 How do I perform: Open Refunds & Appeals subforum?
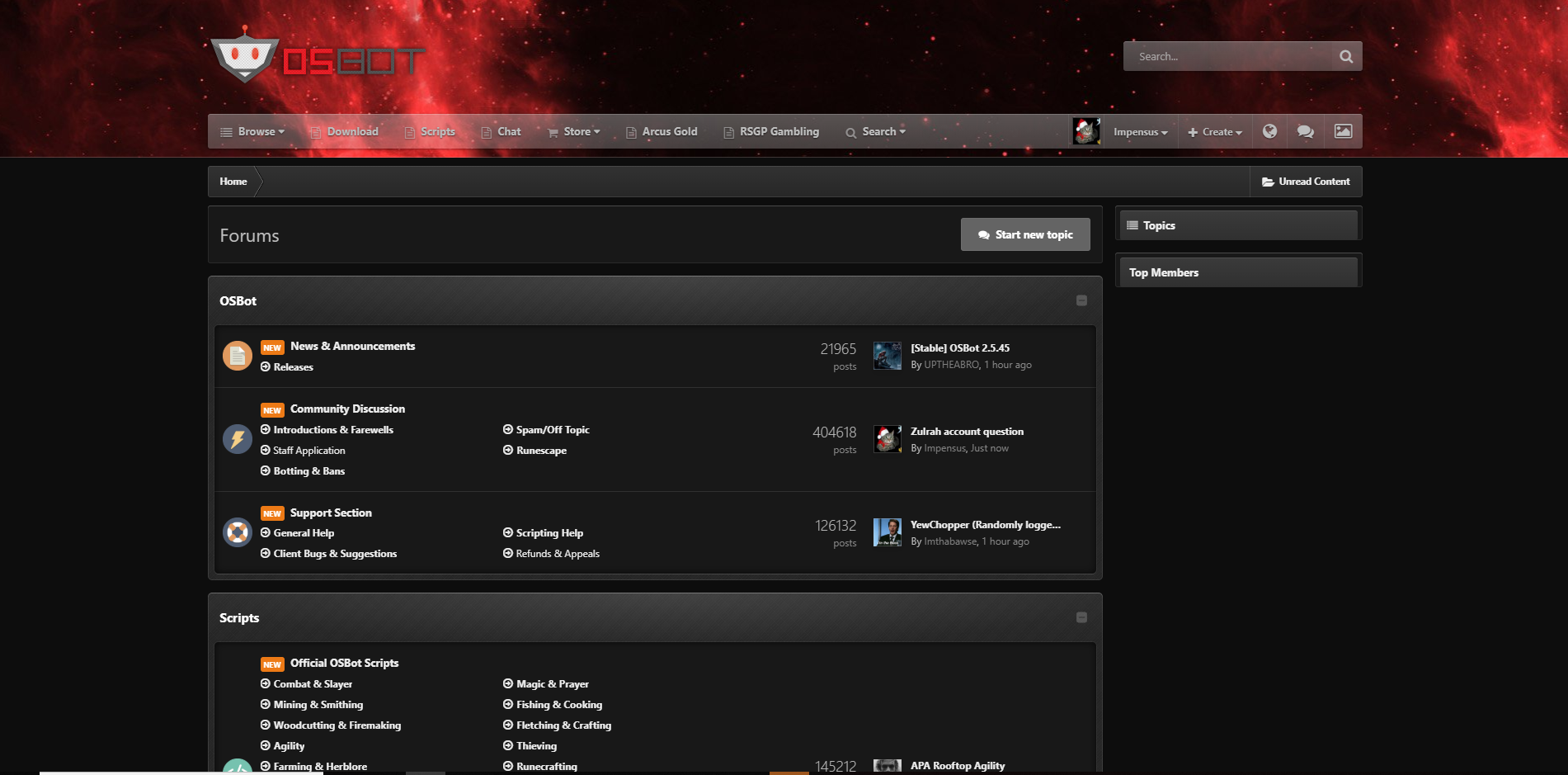pos(558,554)
